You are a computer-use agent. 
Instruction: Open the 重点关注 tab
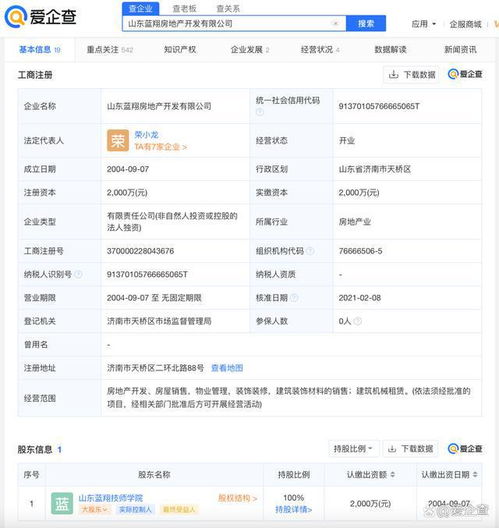tap(110, 50)
